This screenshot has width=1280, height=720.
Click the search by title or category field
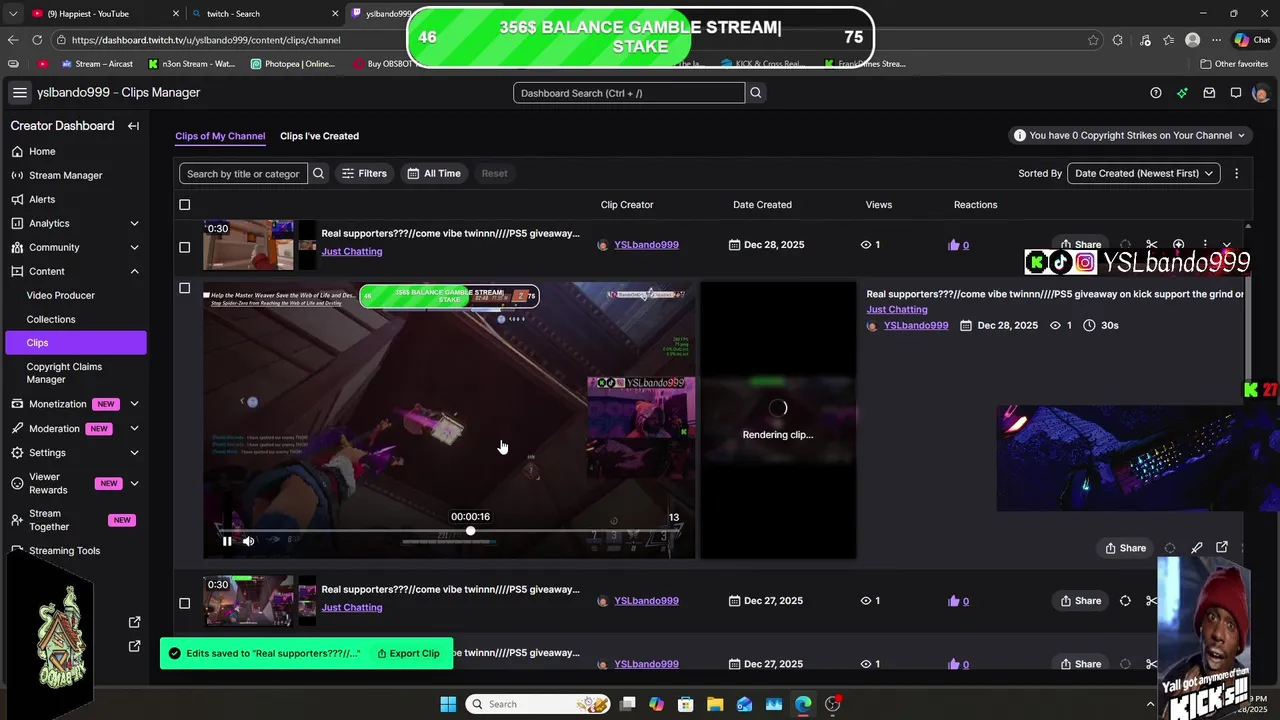coord(243,173)
